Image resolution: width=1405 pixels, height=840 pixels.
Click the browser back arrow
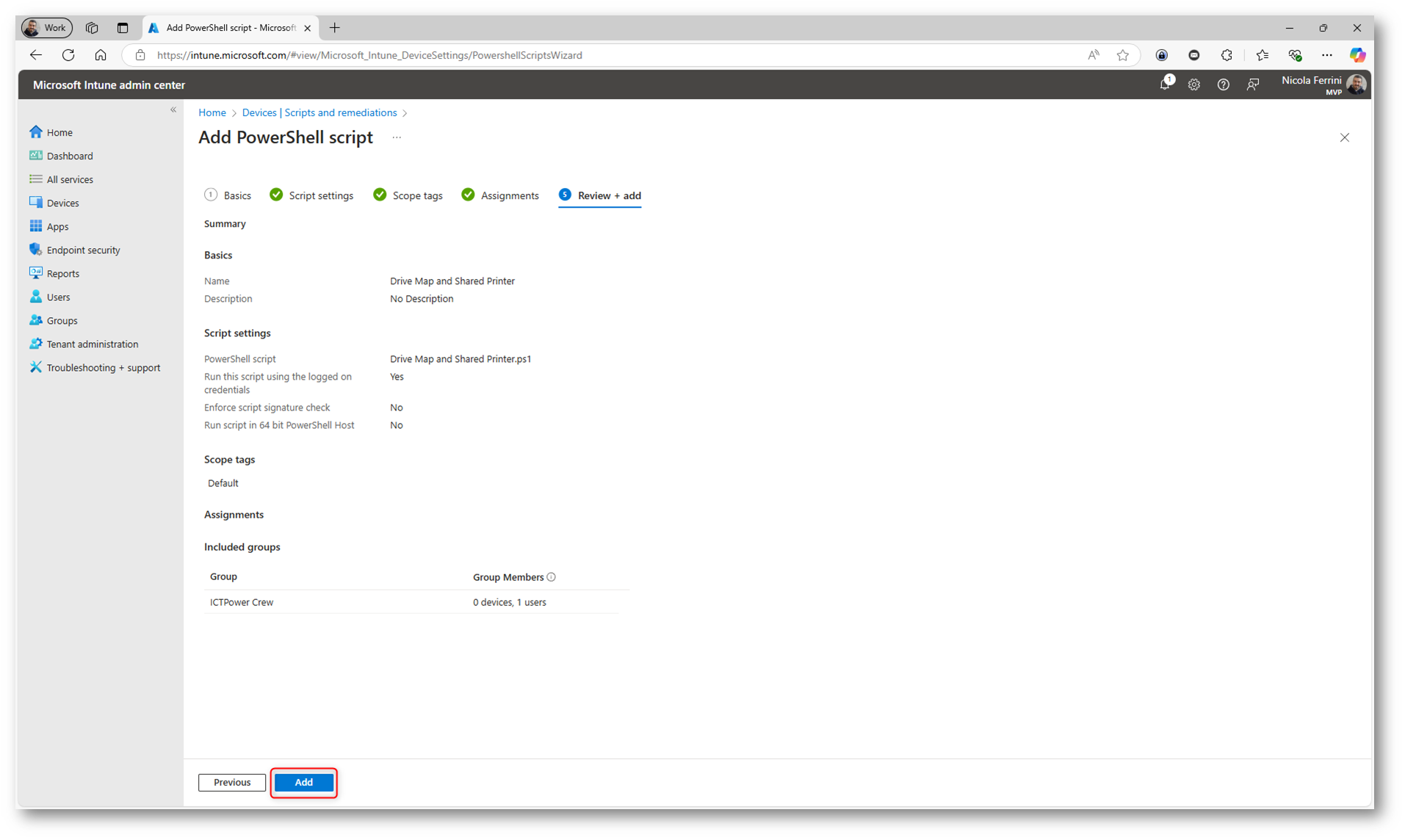(x=36, y=55)
